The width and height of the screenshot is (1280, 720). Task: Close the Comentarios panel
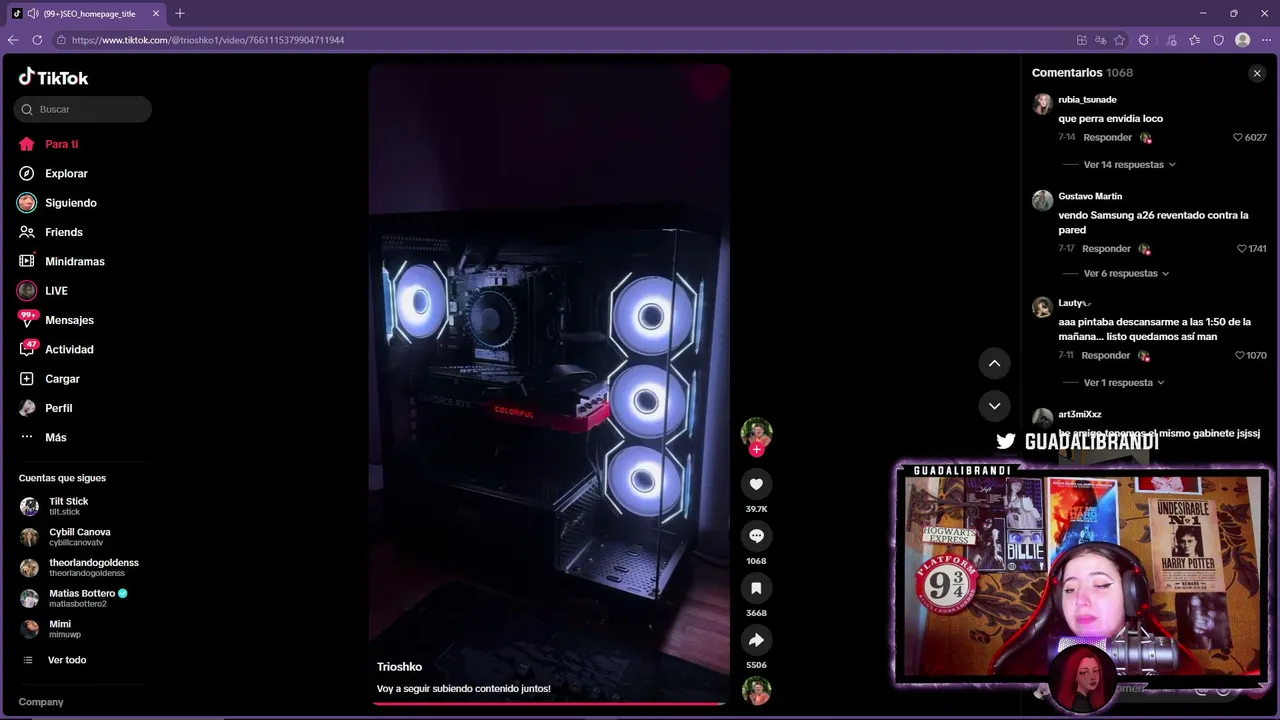pyautogui.click(x=1257, y=73)
